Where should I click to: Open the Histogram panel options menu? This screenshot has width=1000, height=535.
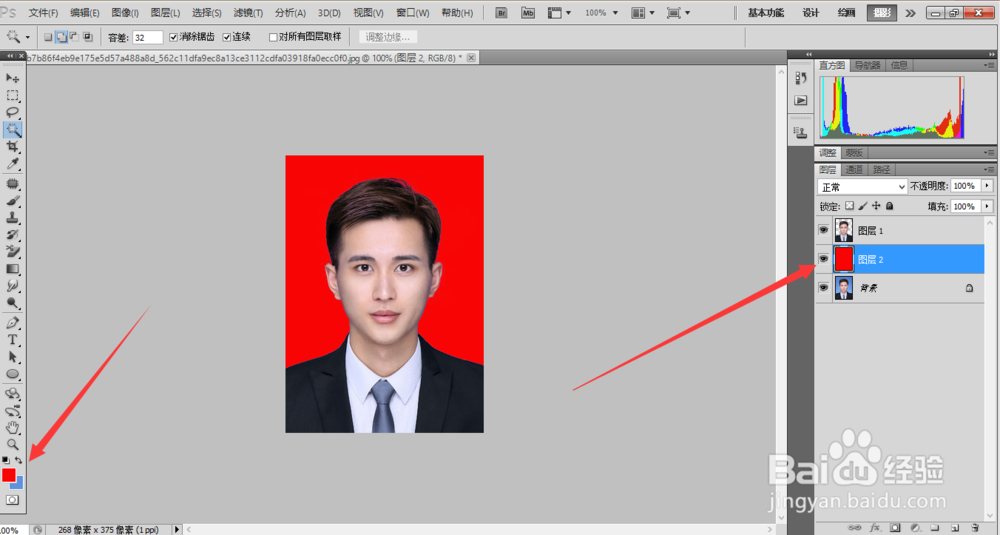989,65
